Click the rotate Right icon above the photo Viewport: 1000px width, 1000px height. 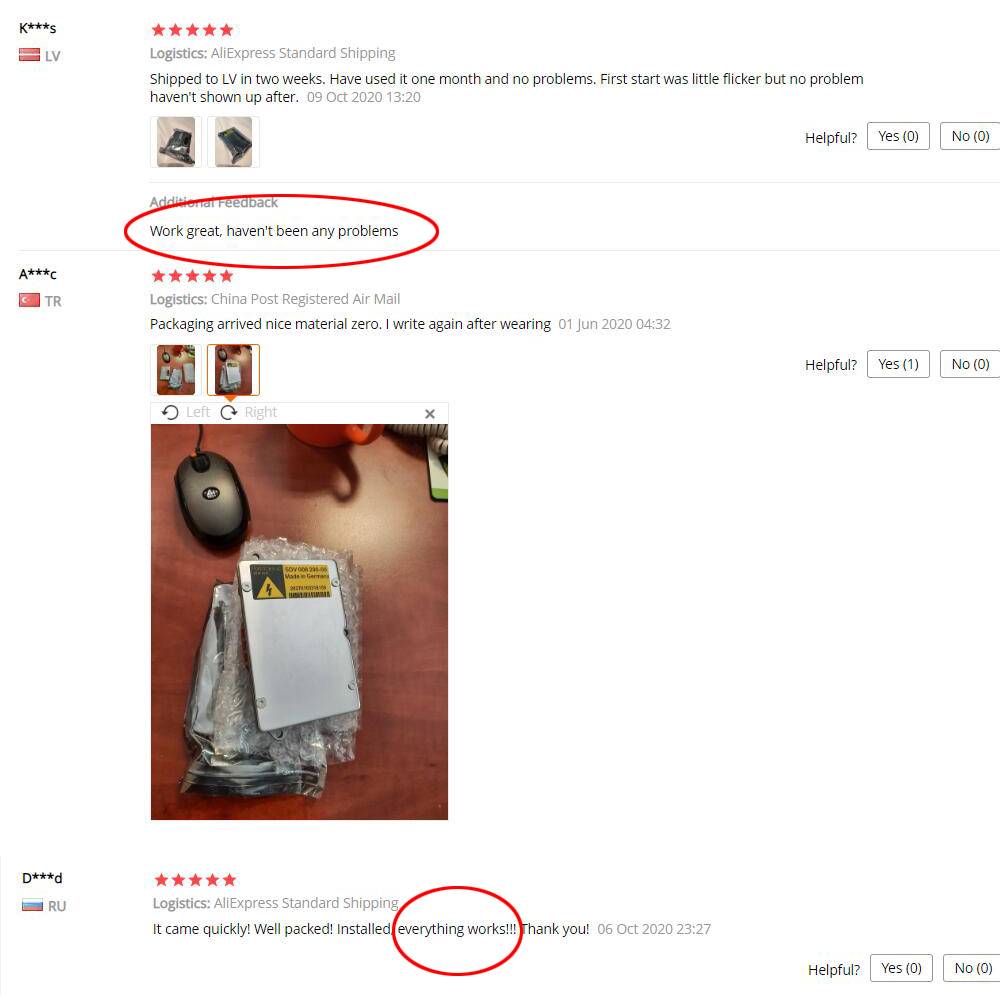(x=228, y=413)
